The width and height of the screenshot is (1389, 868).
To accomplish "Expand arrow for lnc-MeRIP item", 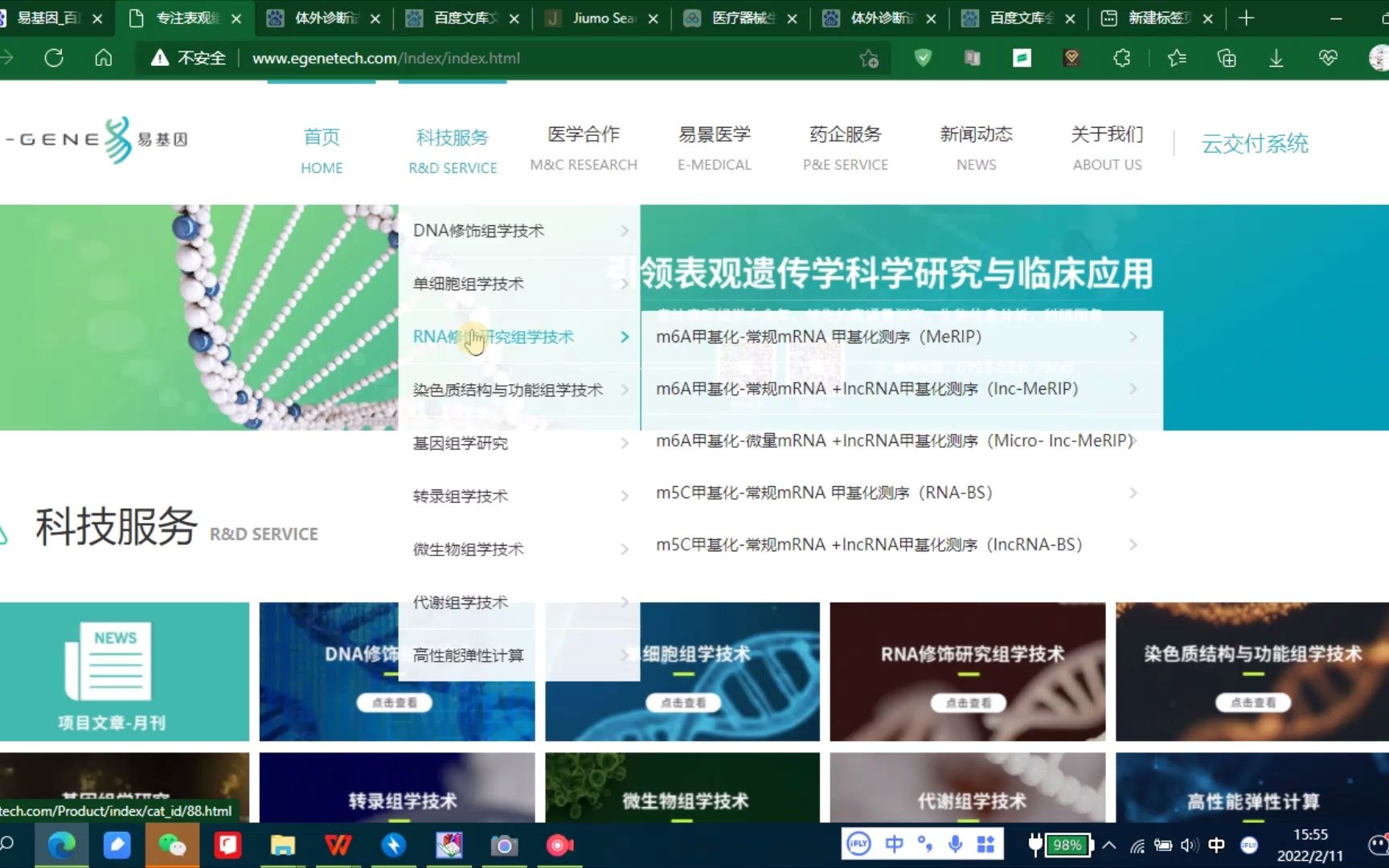I will pyautogui.click(x=1133, y=389).
